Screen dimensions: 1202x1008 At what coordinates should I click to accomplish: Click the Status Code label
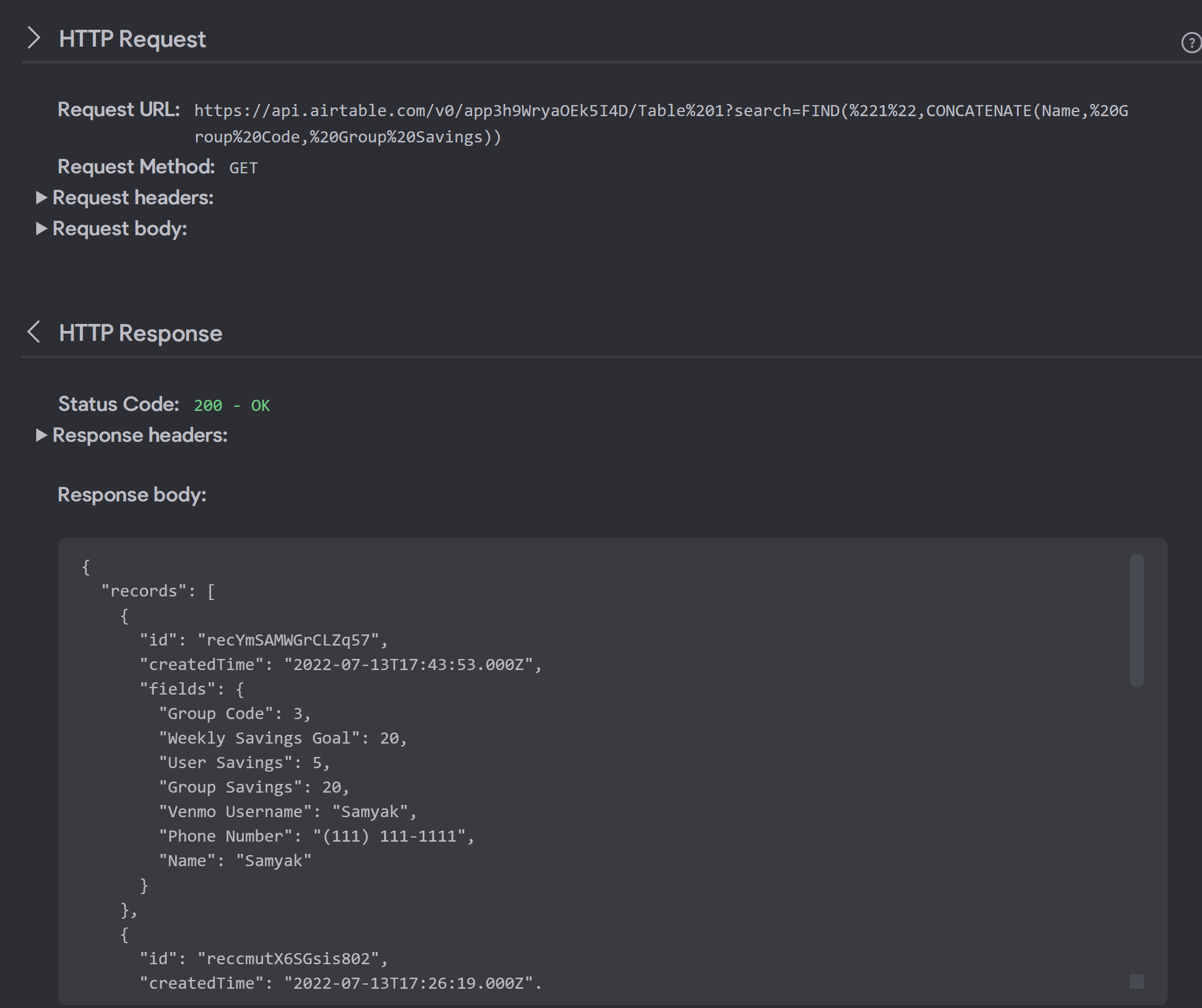click(x=118, y=404)
